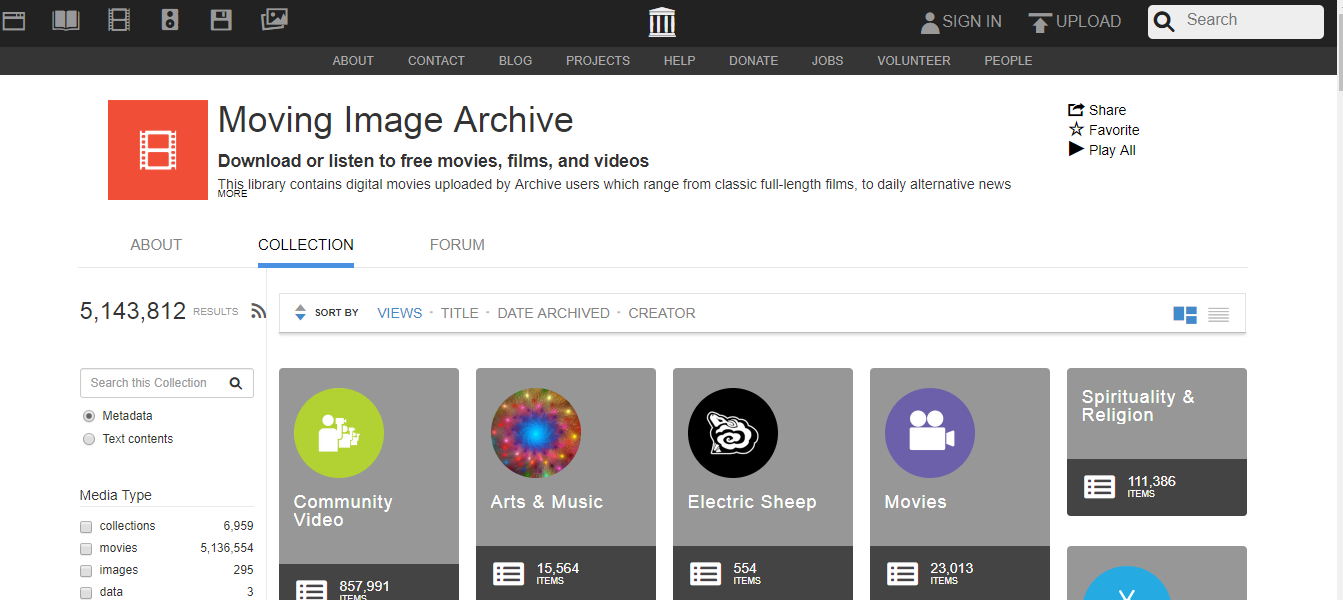This screenshot has width=1343, height=600.
Task: Open the Web archive icon
Action: pos(13,20)
